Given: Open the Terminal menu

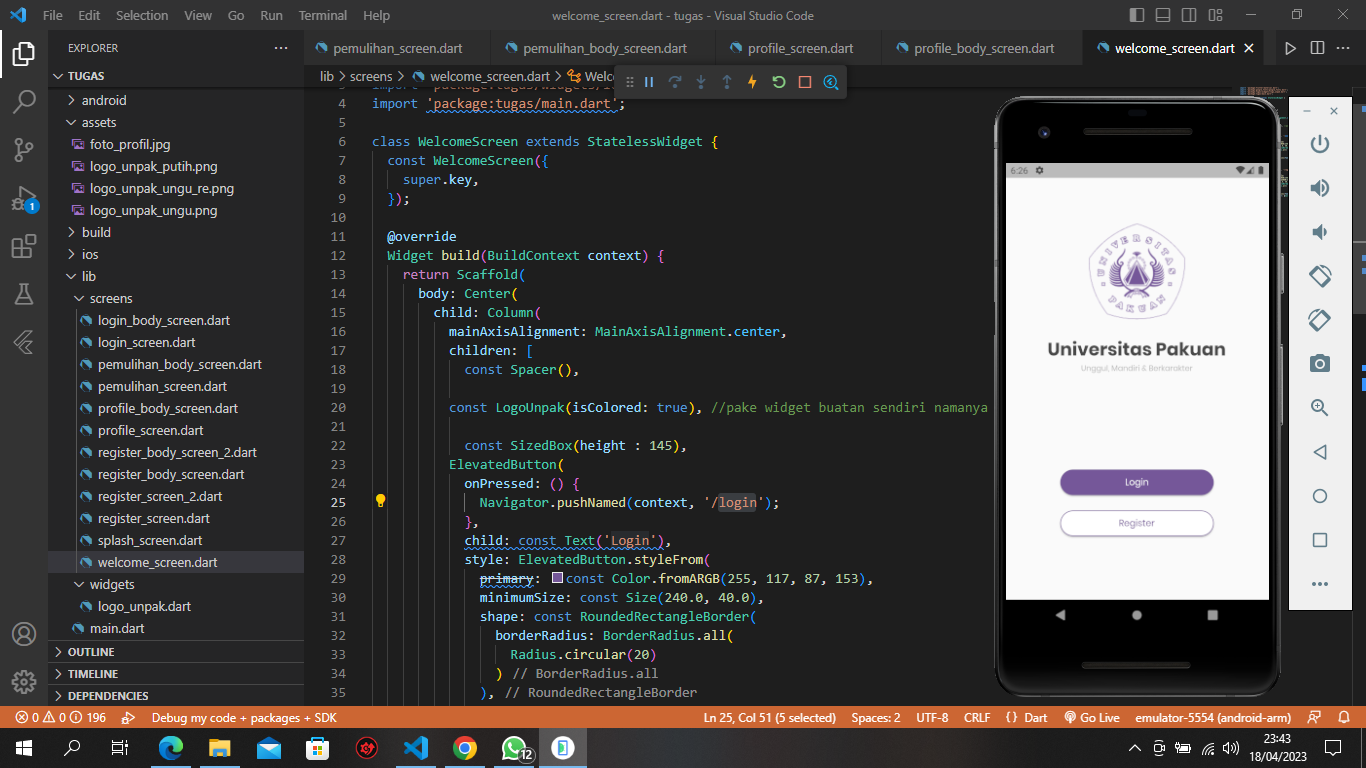Looking at the screenshot, I should [x=322, y=15].
